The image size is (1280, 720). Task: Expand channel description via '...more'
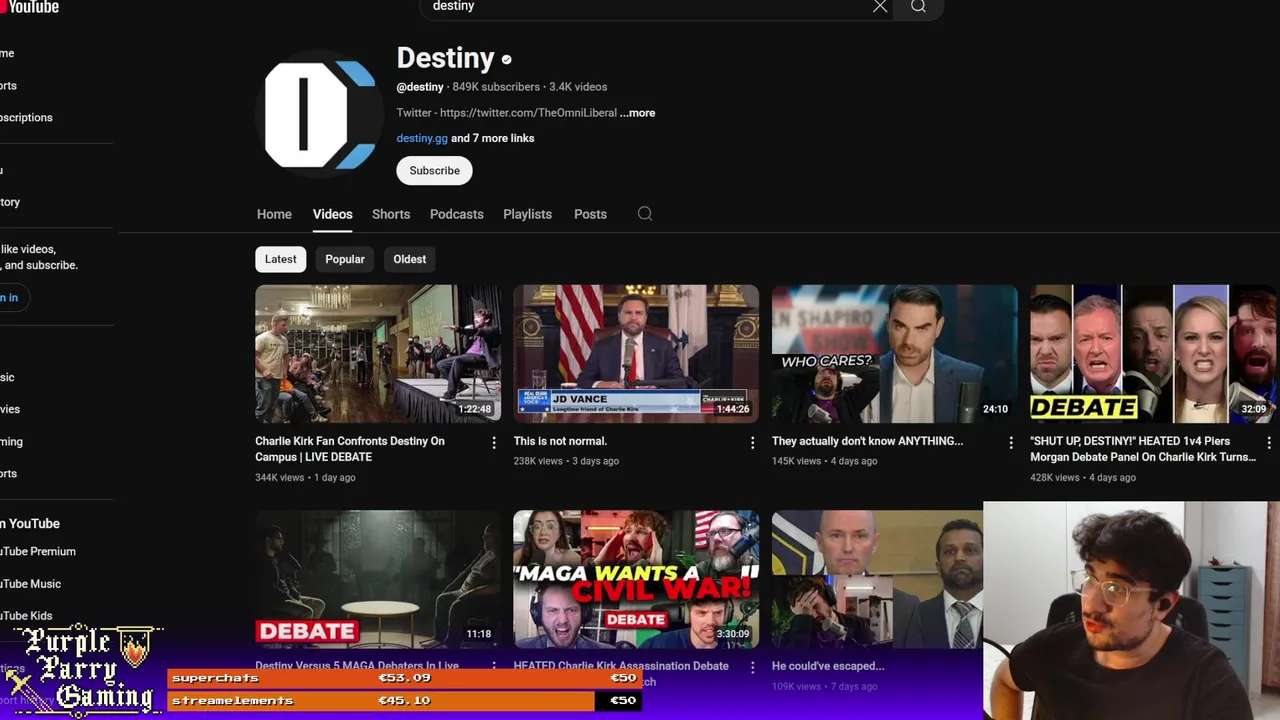click(638, 113)
